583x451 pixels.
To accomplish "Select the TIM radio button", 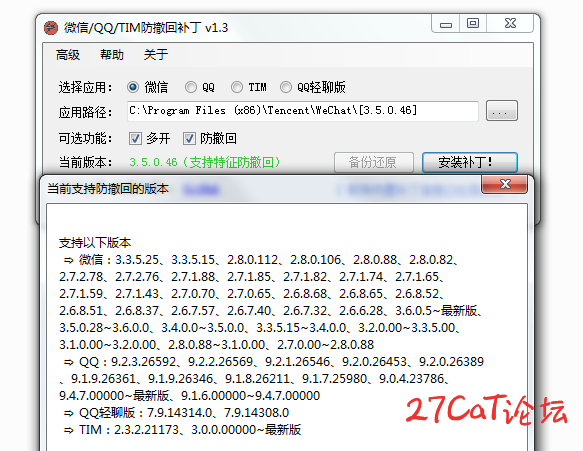I will point(237,87).
